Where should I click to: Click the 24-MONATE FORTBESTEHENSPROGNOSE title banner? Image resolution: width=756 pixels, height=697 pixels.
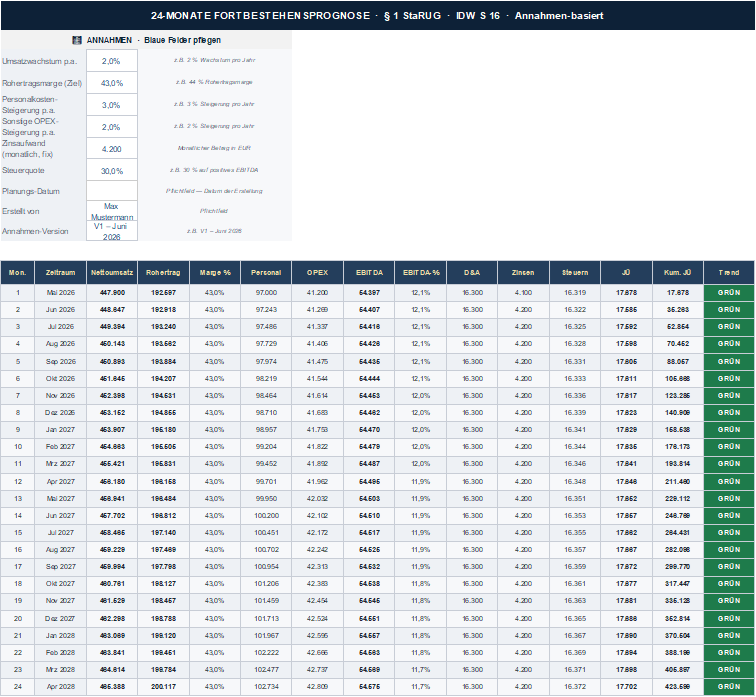pos(378,15)
